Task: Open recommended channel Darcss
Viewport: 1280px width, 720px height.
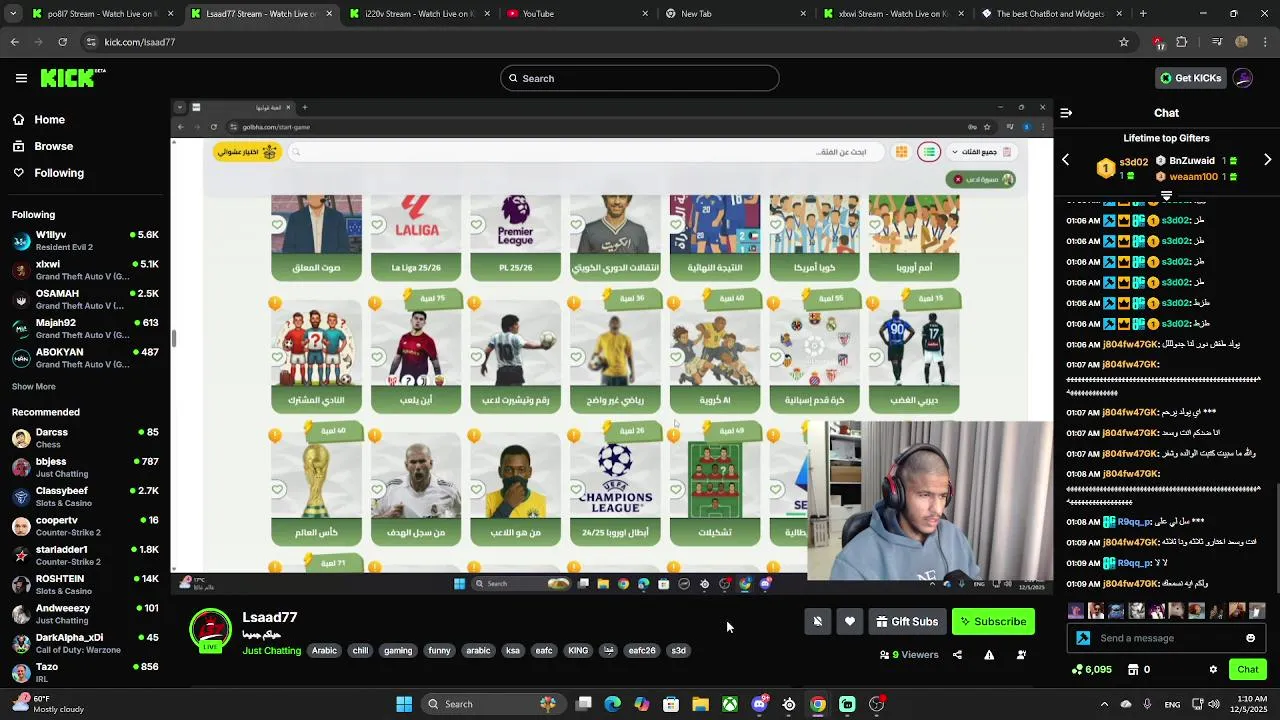Action: click(85, 438)
